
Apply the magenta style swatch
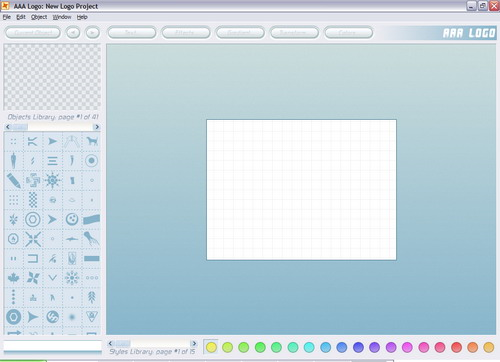[x=407, y=347]
